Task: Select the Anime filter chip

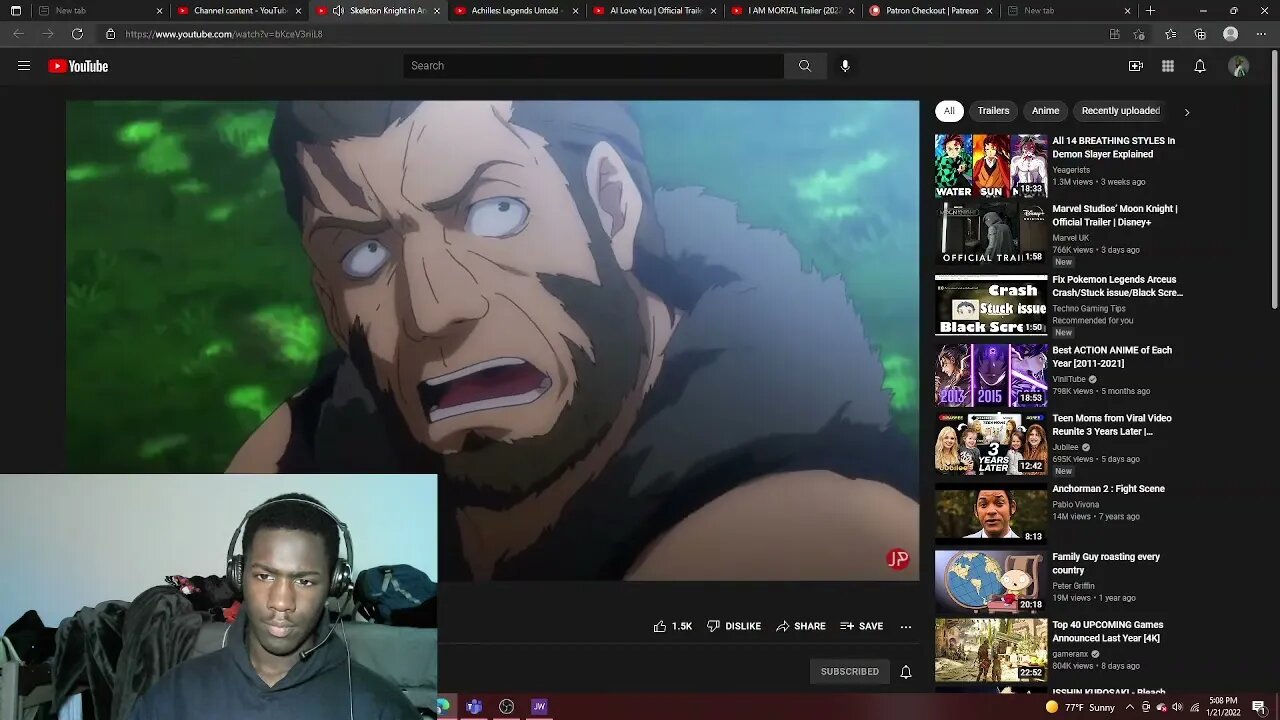Action: (x=1045, y=111)
